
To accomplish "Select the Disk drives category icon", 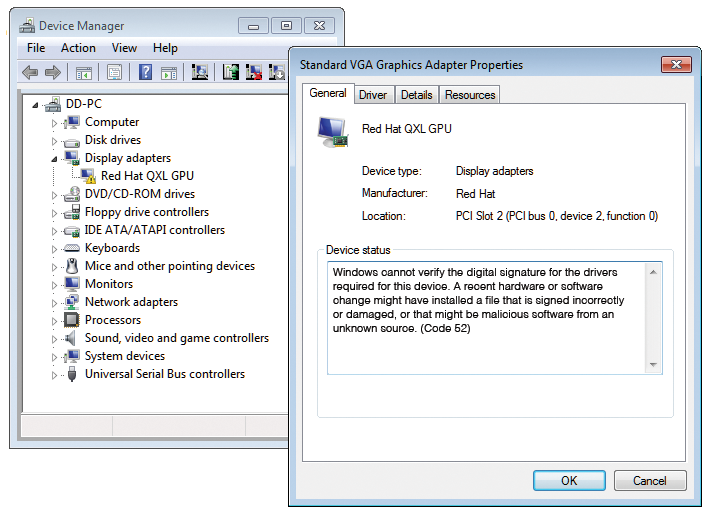I will click(72, 141).
